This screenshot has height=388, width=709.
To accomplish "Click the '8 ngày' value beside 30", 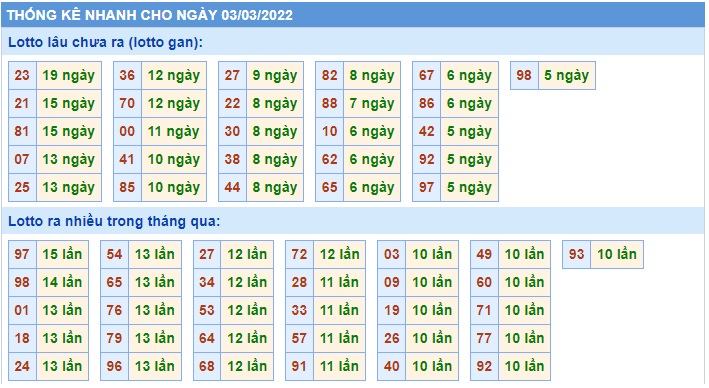I will click(275, 131).
